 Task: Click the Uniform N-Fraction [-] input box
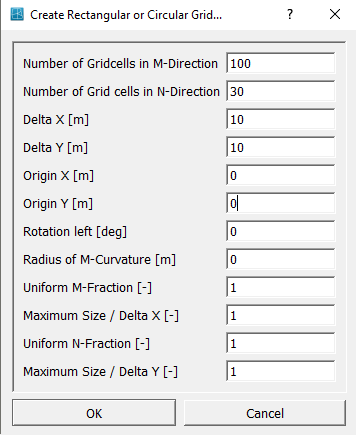coord(281,343)
